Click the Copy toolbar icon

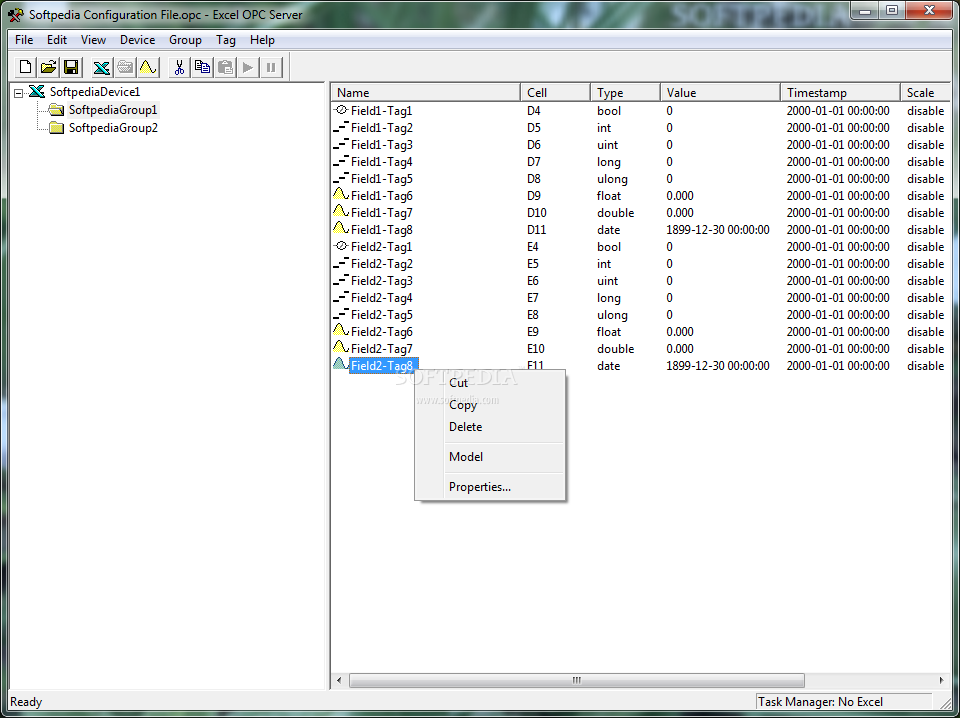(202, 67)
